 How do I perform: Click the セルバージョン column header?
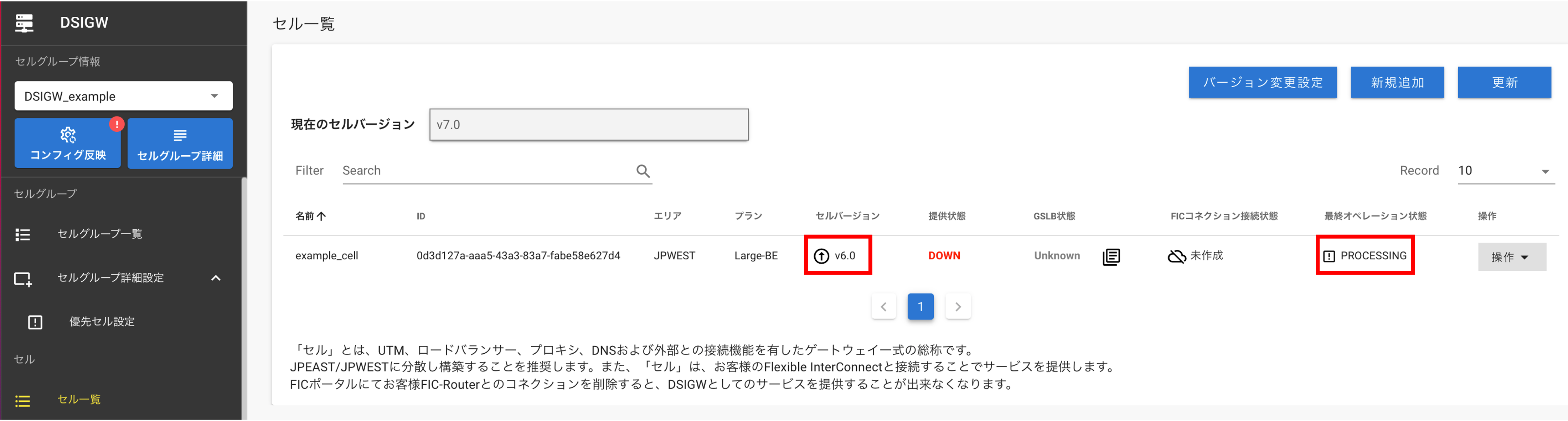[847, 216]
